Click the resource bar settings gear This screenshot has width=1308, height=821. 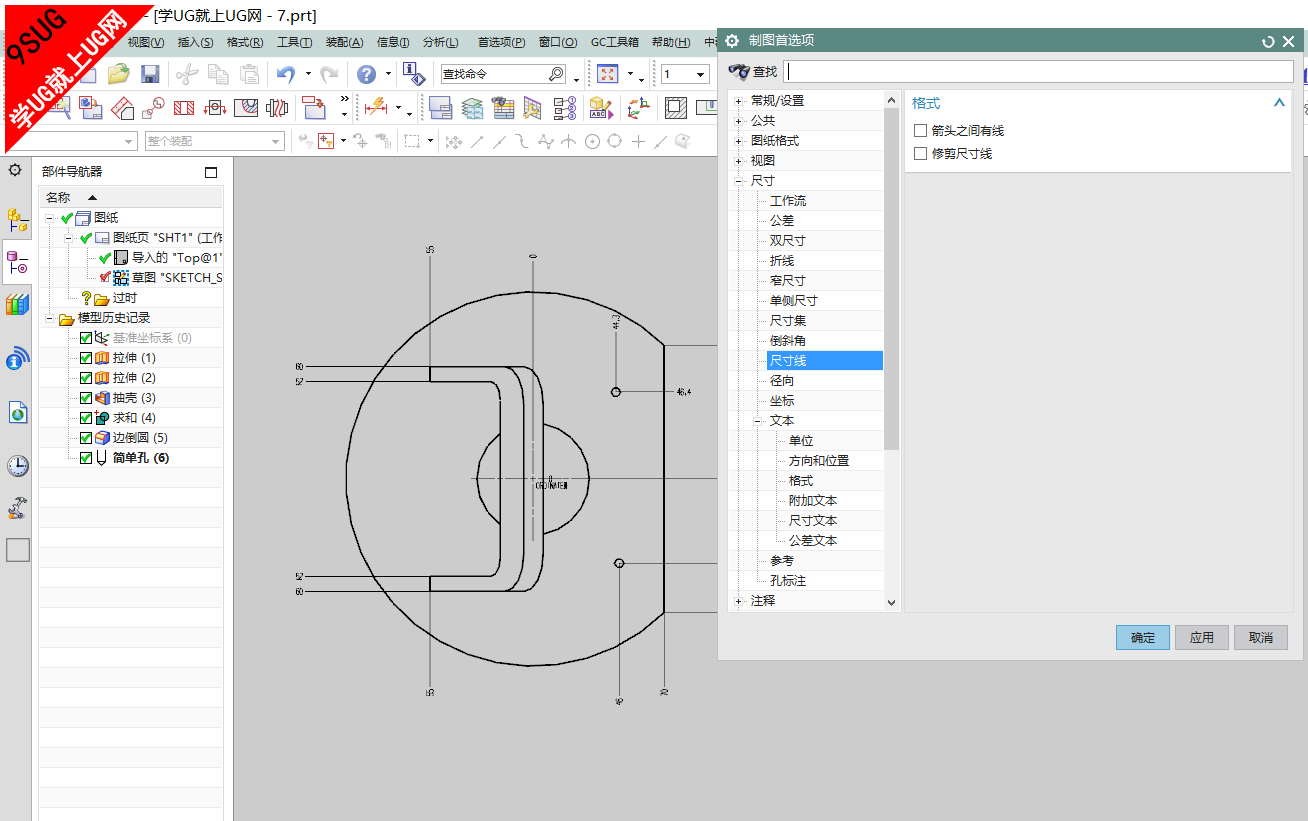point(15,170)
